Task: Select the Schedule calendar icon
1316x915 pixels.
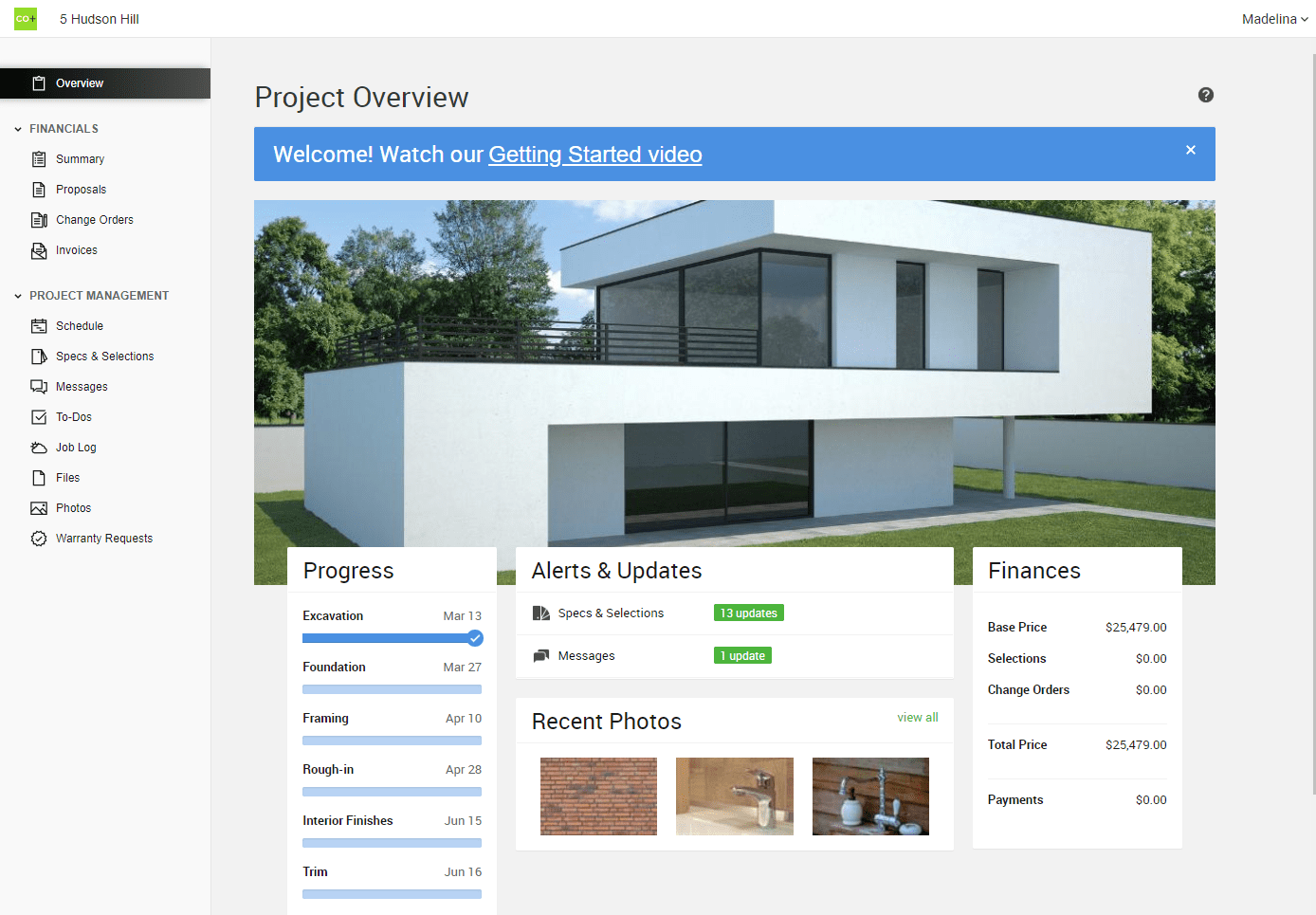Action: [x=39, y=325]
